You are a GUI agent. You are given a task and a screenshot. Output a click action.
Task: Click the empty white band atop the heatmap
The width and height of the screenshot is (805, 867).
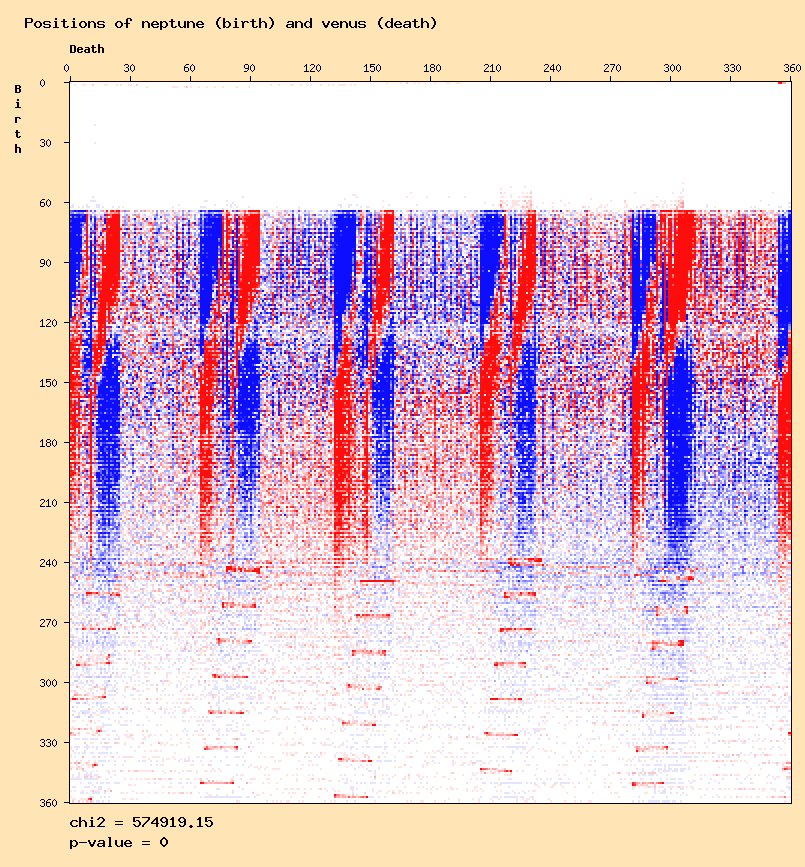[430, 140]
